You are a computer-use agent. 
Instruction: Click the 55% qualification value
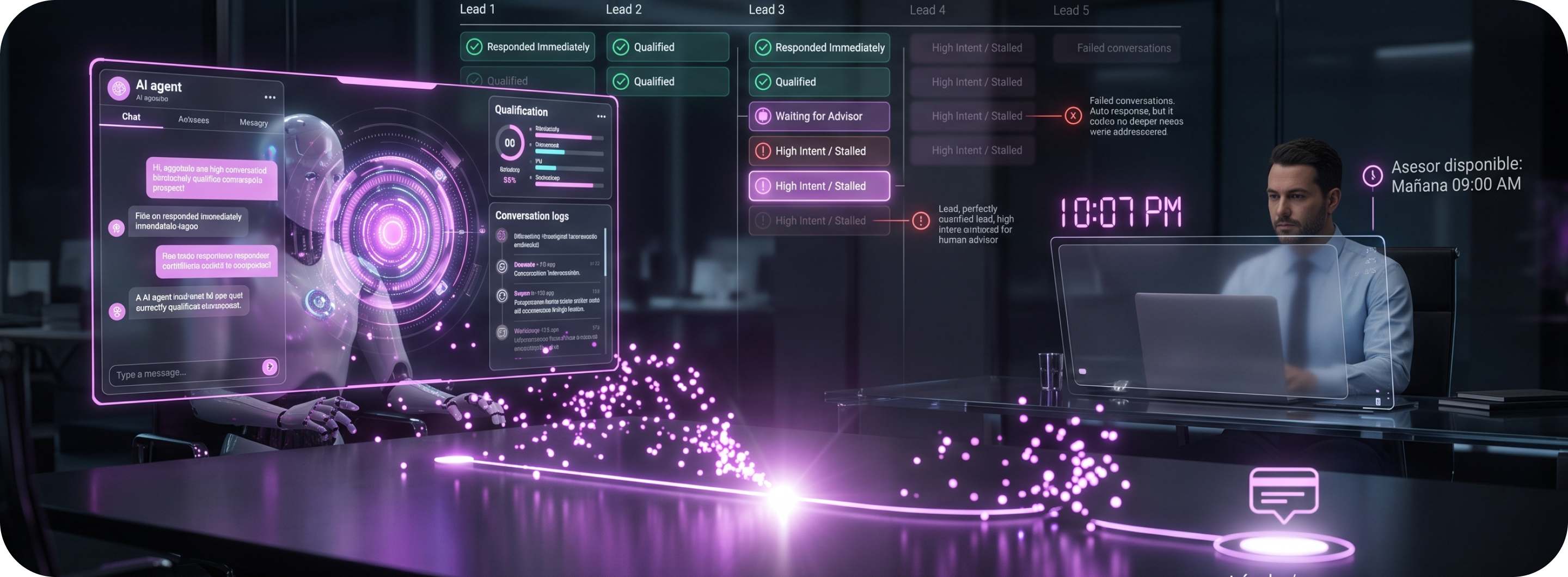(x=510, y=180)
